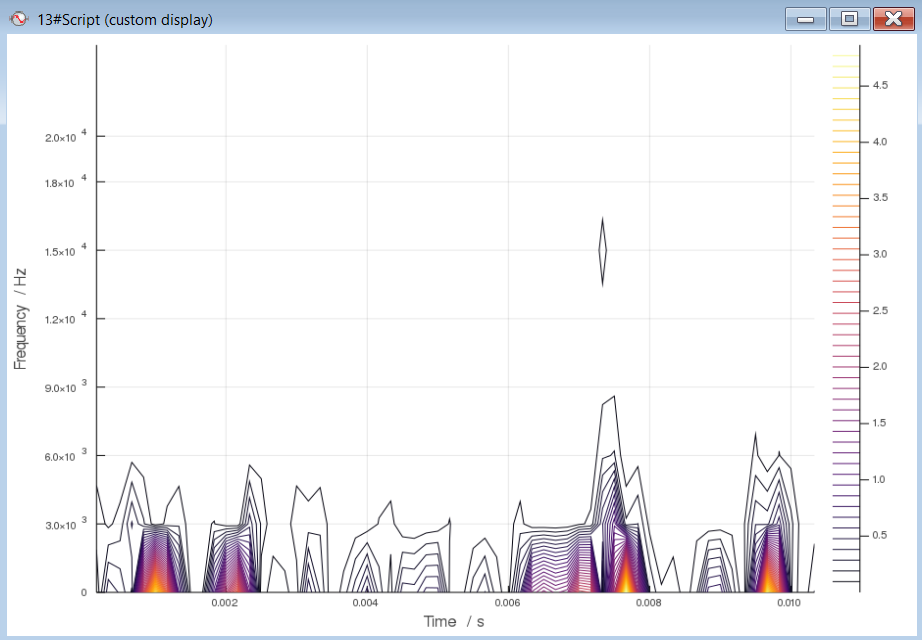Click the 4.5 level on the colorbar
The width and height of the screenshot is (922, 640).
click(880, 86)
